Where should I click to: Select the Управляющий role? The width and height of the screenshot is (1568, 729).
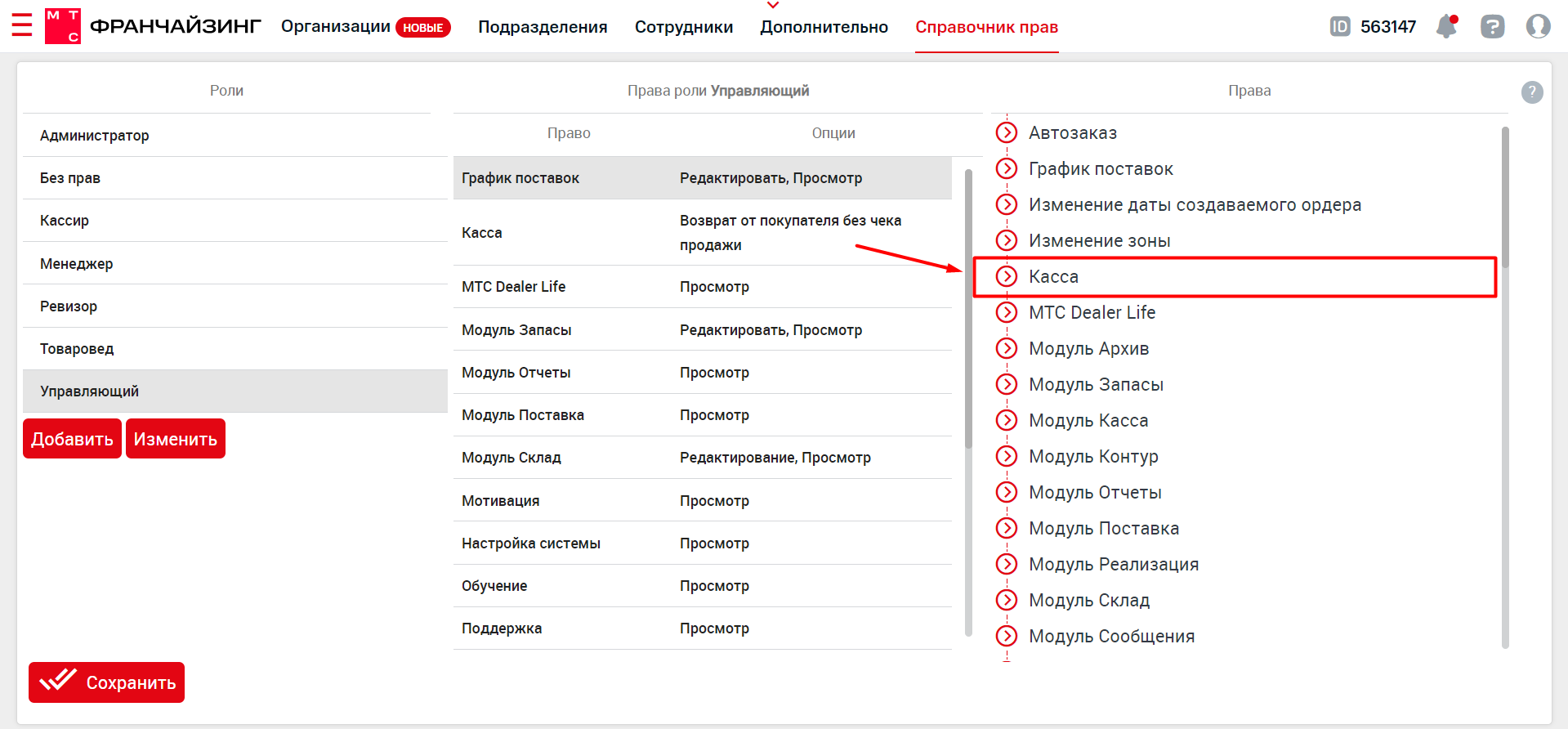235,391
